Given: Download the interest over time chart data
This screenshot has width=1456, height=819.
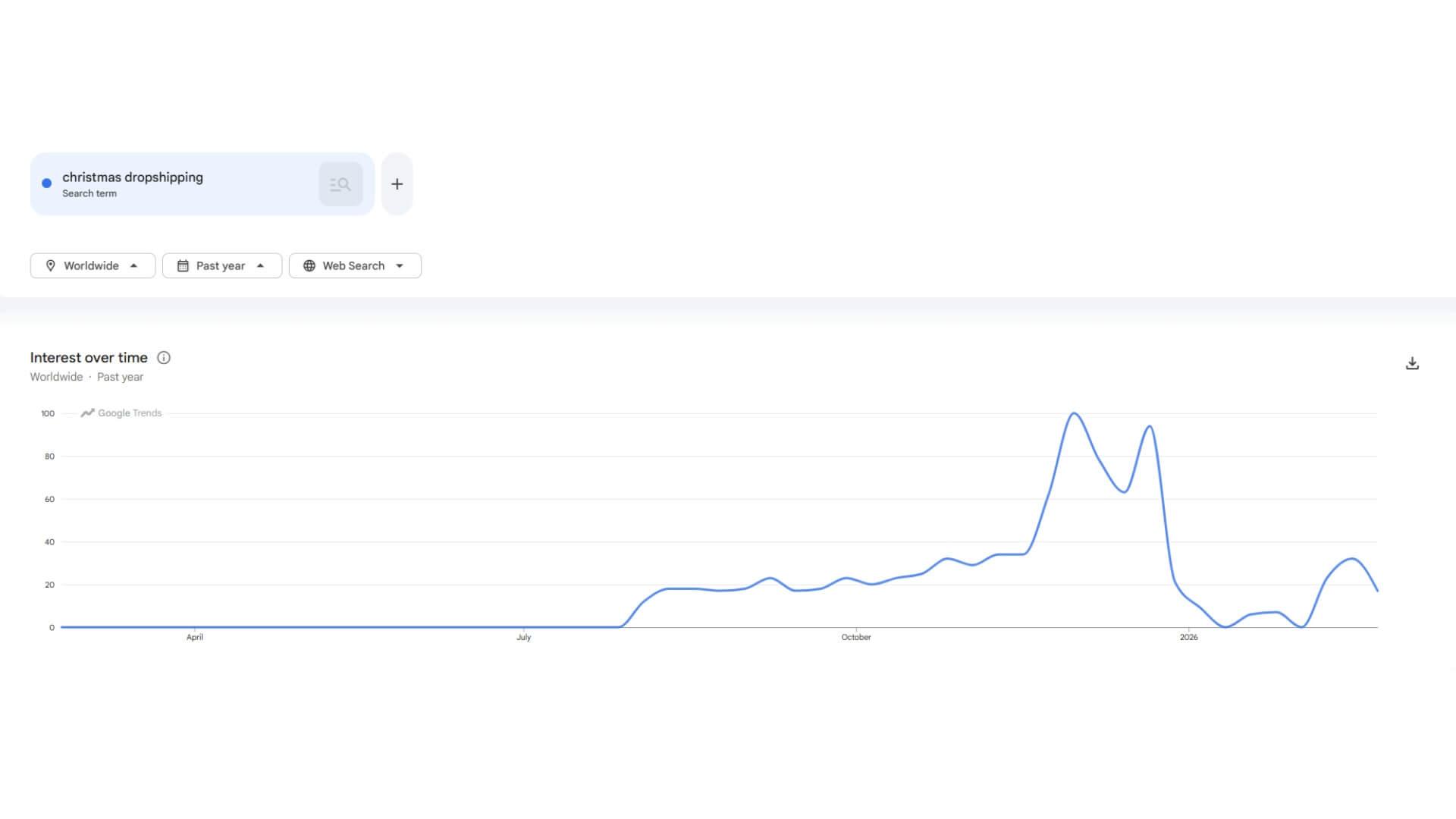Looking at the screenshot, I should coord(1412,364).
